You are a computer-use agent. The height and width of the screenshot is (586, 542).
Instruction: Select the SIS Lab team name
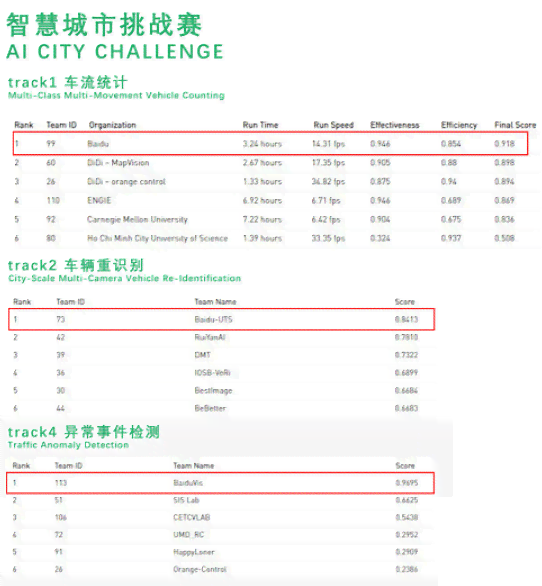click(x=186, y=500)
